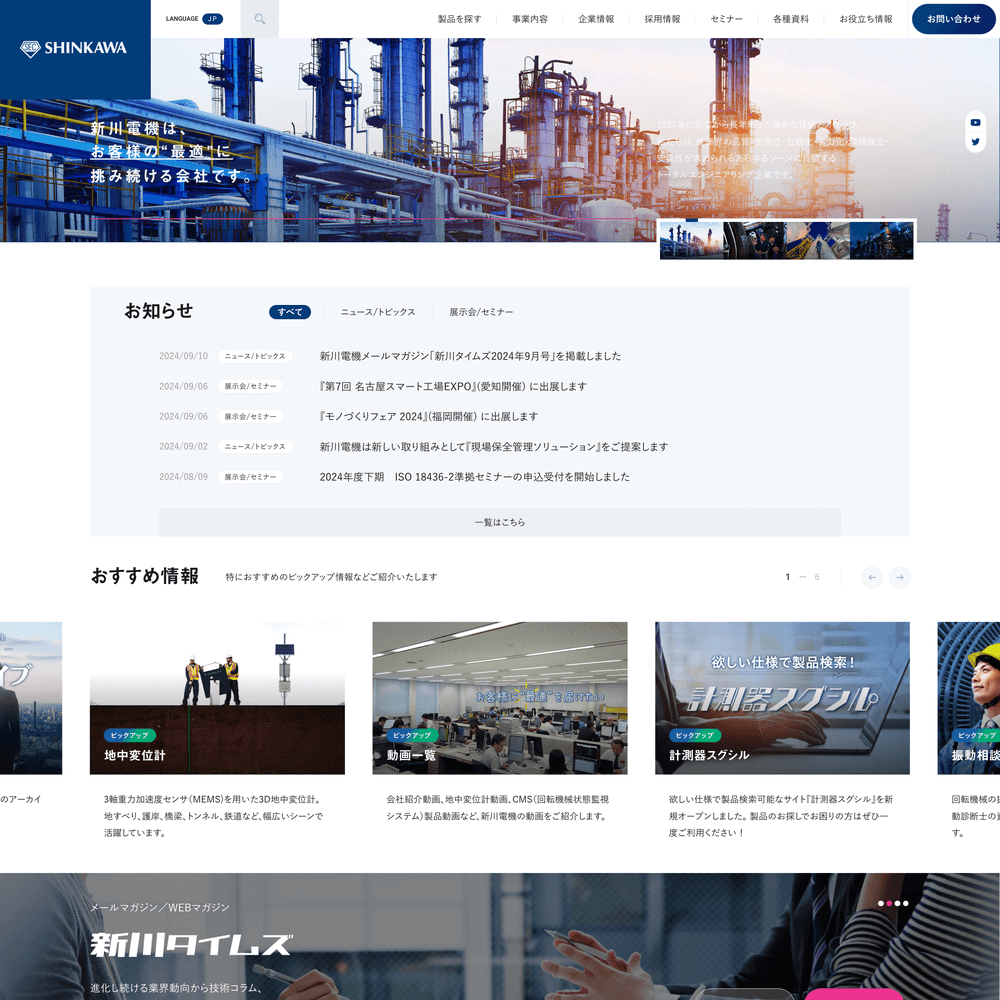This screenshot has width=1000, height=1000.
Task: Filter news by 展示会/セミナー
Action: (x=481, y=312)
